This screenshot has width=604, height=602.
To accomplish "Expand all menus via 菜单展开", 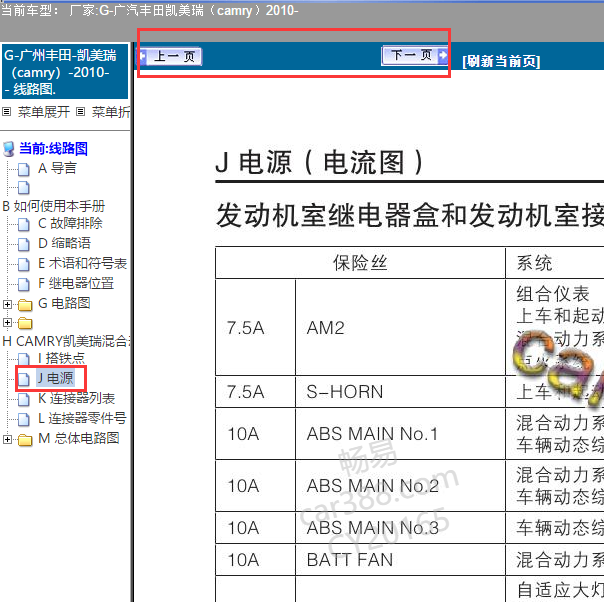I will tap(44, 112).
